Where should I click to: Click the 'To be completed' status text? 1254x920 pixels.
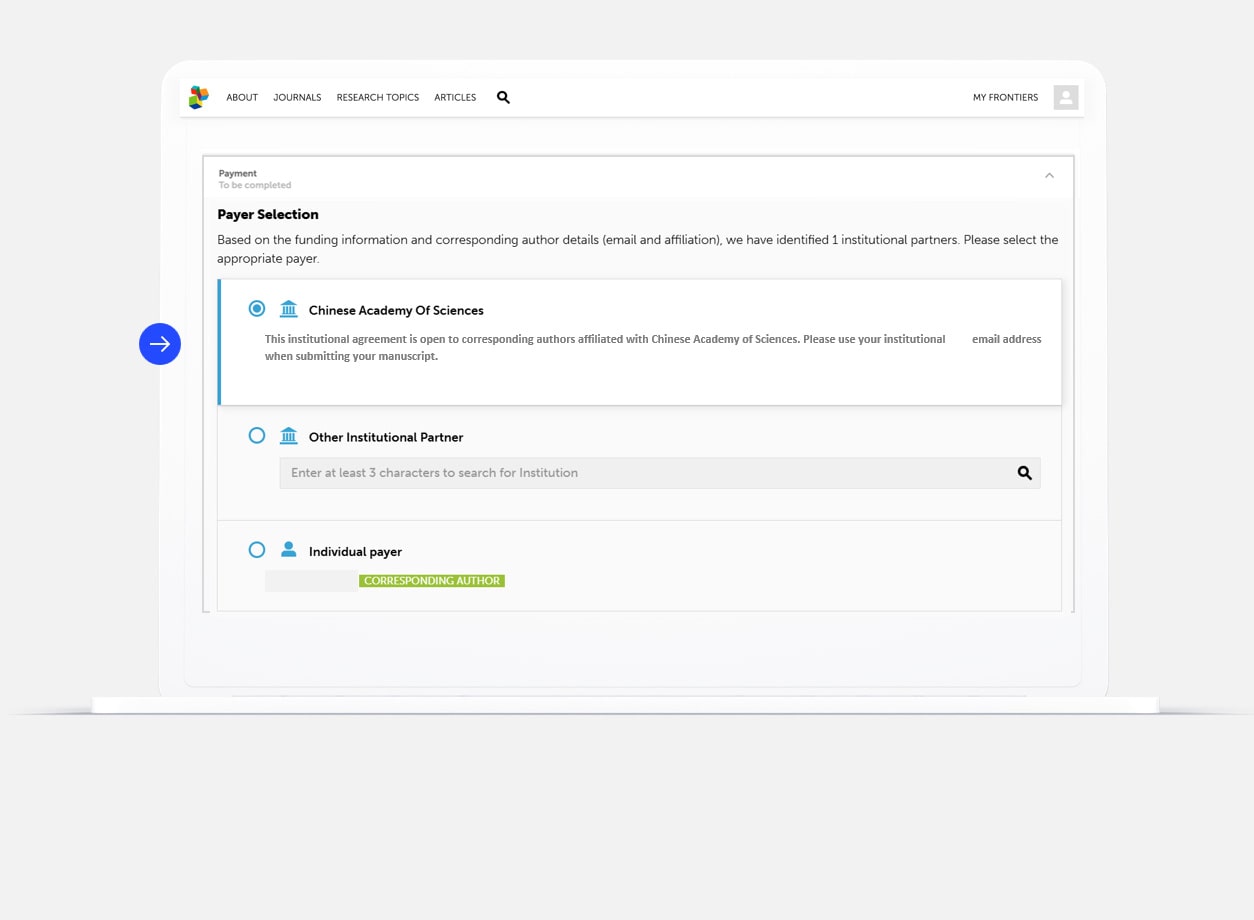tap(255, 185)
